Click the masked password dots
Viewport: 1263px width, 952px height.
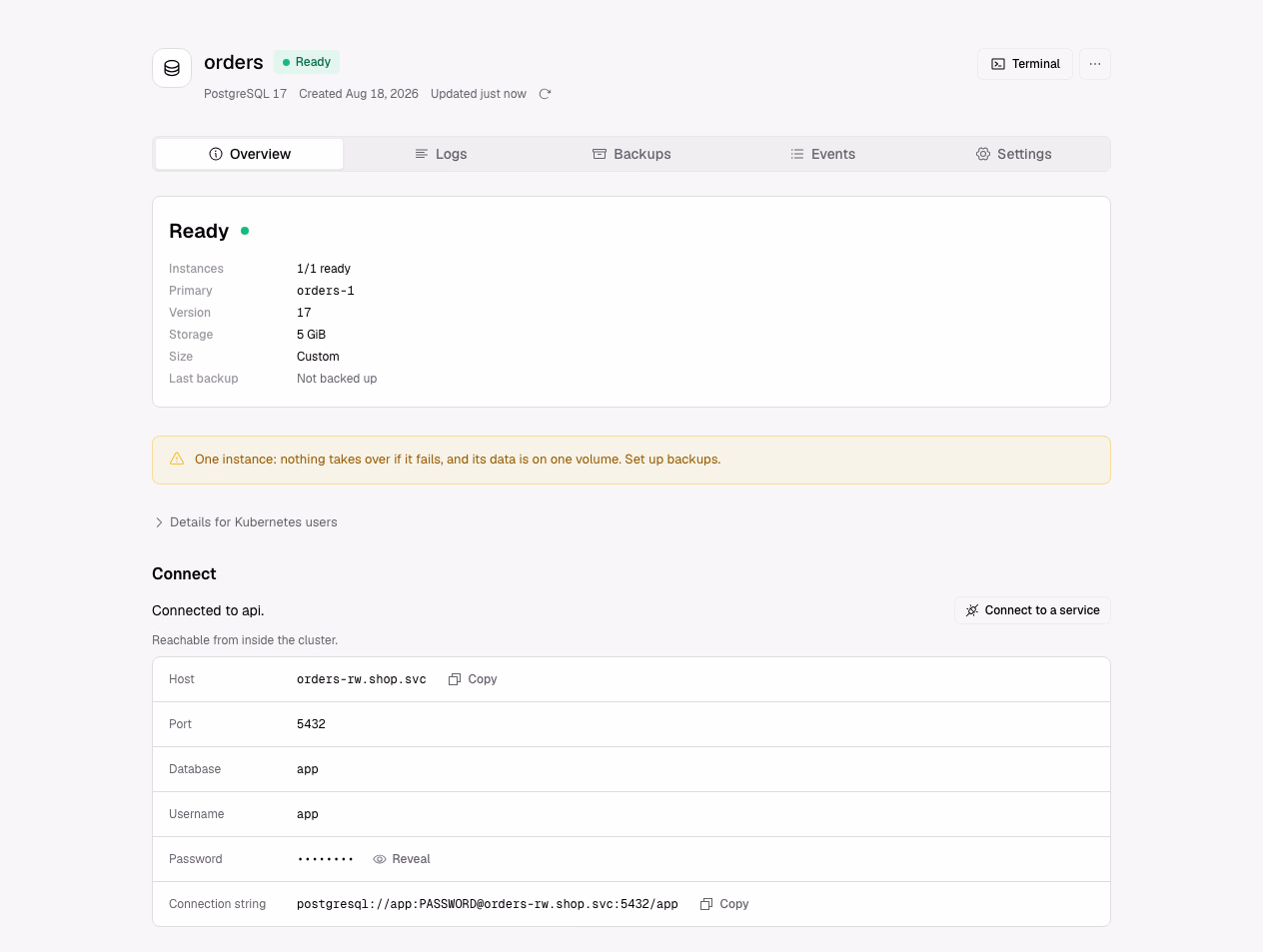[x=326, y=859]
